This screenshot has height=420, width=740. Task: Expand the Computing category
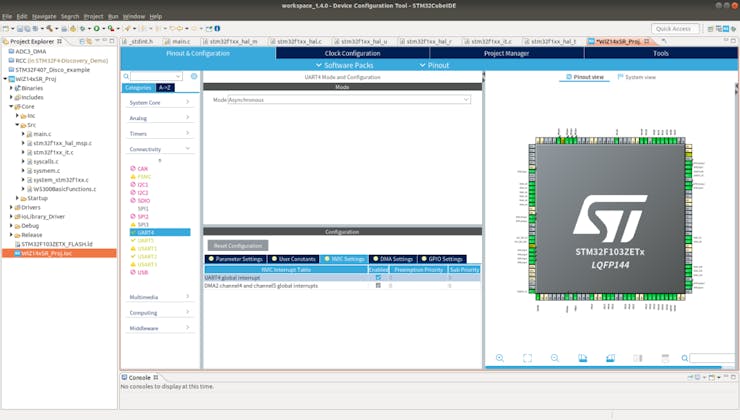click(160, 312)
